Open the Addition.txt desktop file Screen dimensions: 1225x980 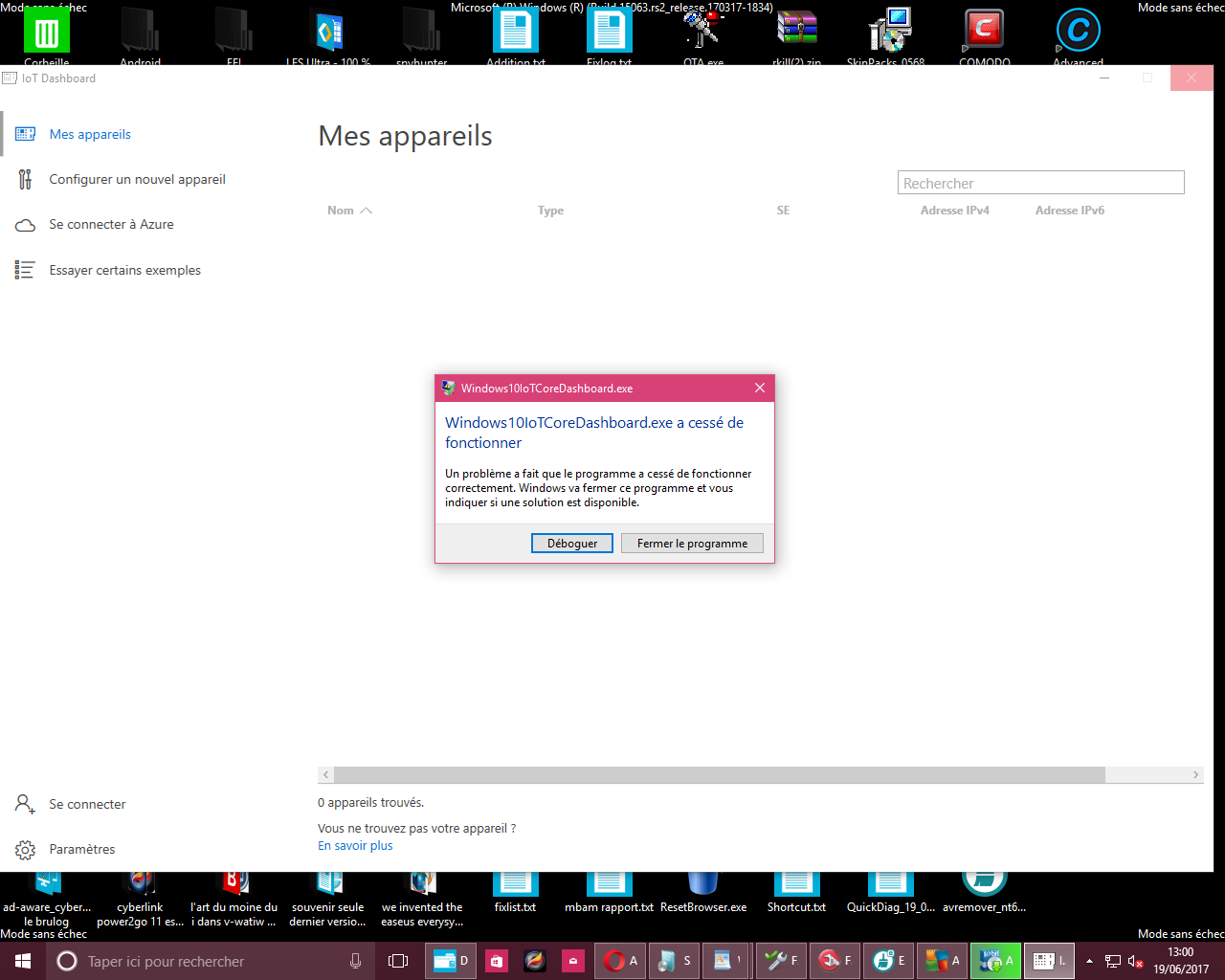pos(516,35)
